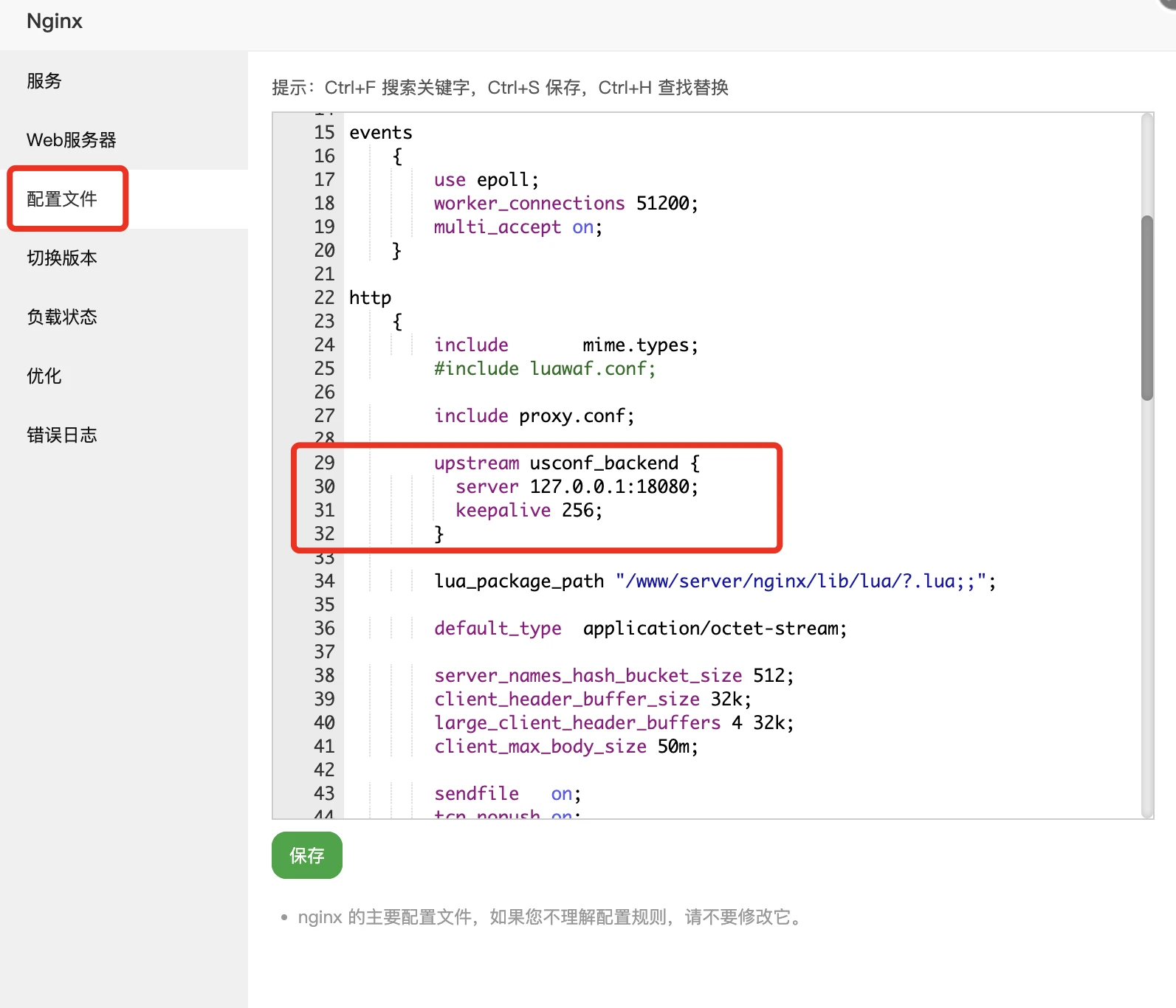The height and width of the screenshot is (1008, 1176).
Task: Click 'default_type application/octet-stream;' line
Action: coord(641,629)
